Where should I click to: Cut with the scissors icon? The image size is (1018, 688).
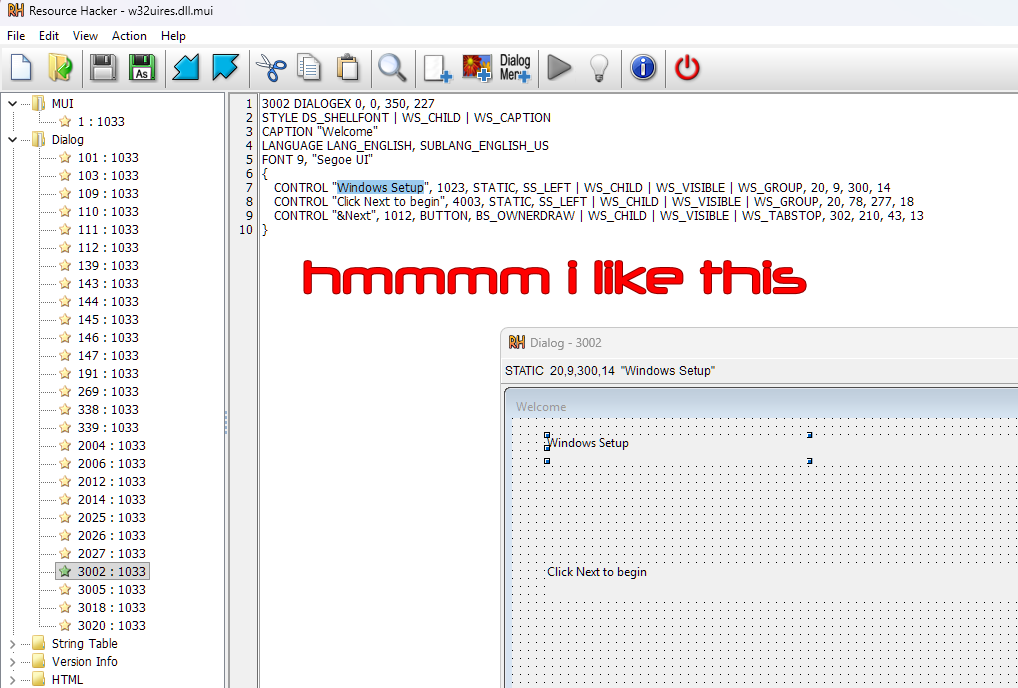coord(271,68)
